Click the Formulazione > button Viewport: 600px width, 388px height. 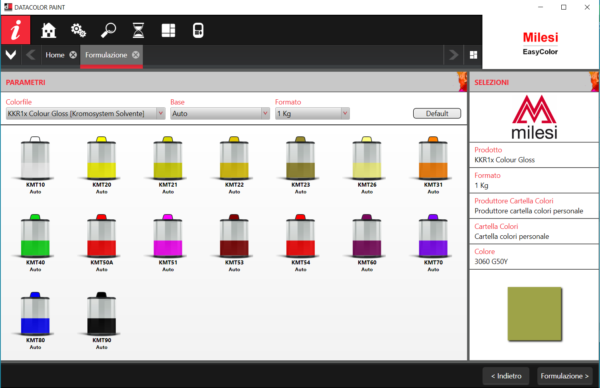(565, 376)
